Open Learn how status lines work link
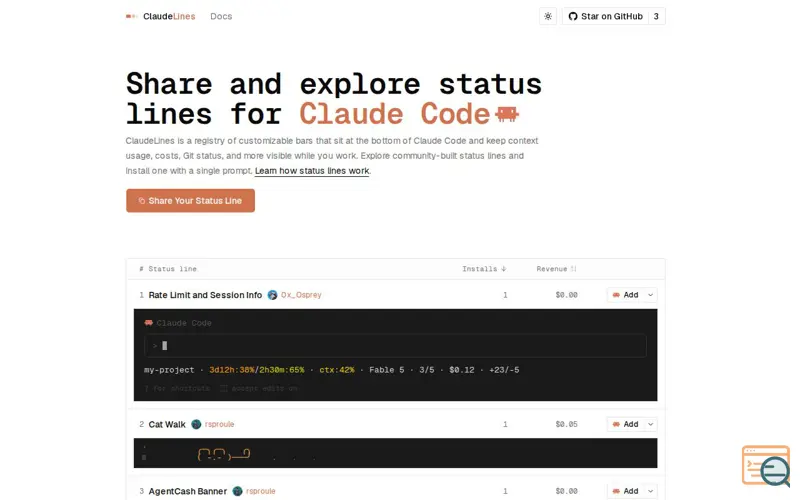The image size is (800, 500). 312,171
